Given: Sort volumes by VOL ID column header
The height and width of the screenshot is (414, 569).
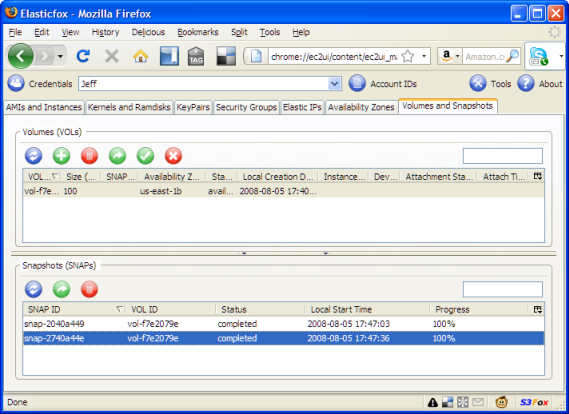Looking at the screenshot, I should [42, 177].
